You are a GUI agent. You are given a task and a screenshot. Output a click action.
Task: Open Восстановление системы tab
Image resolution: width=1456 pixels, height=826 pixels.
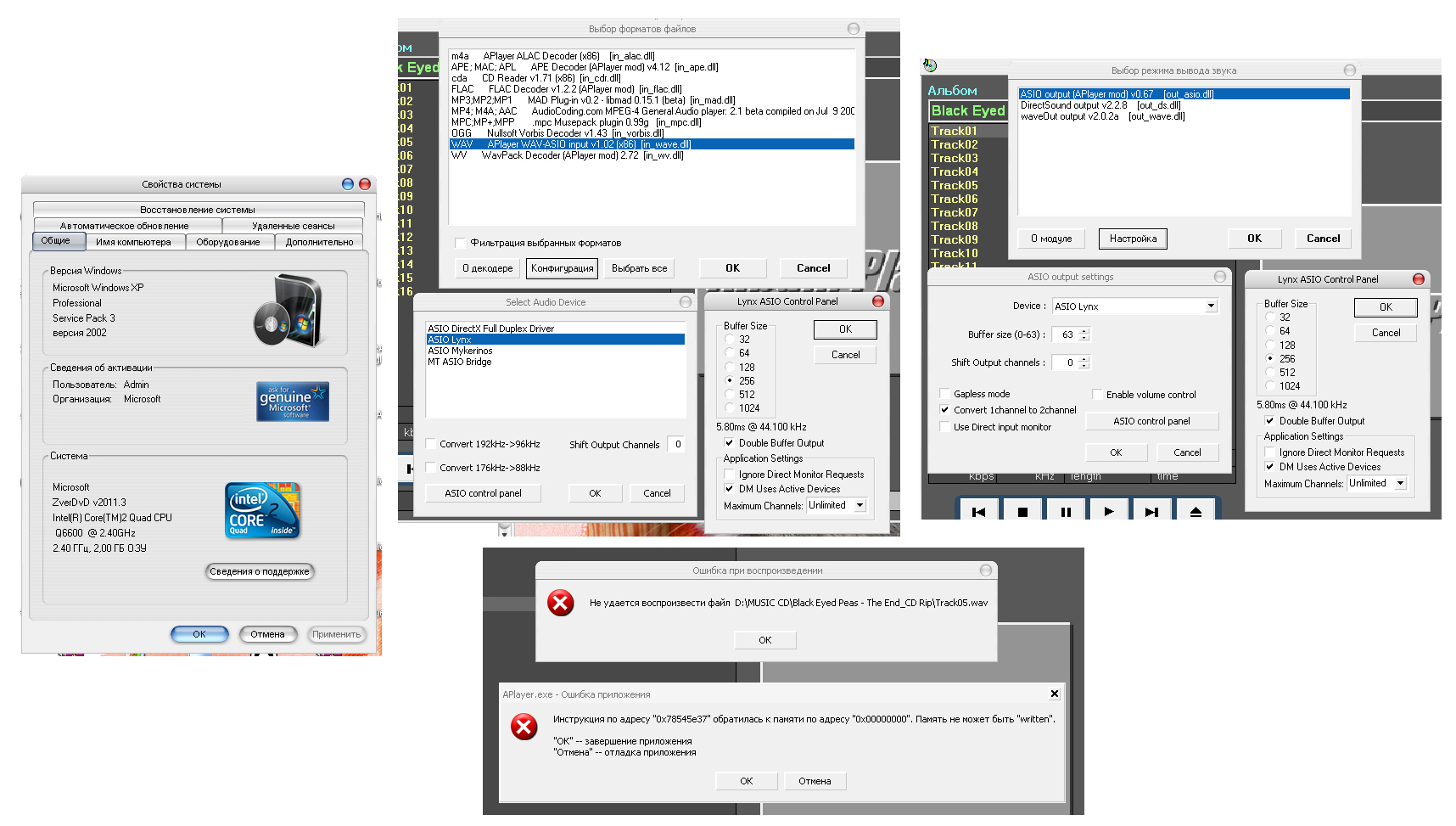(x=198, y=210)
